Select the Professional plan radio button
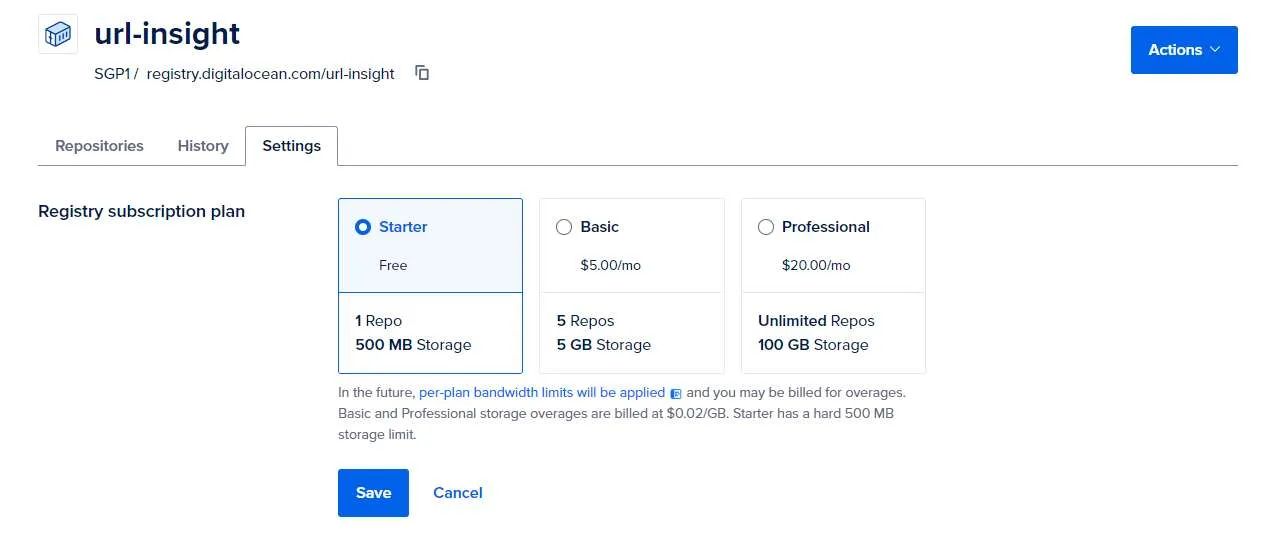Screen dimensions: 1261x533 tap(766, 227)
